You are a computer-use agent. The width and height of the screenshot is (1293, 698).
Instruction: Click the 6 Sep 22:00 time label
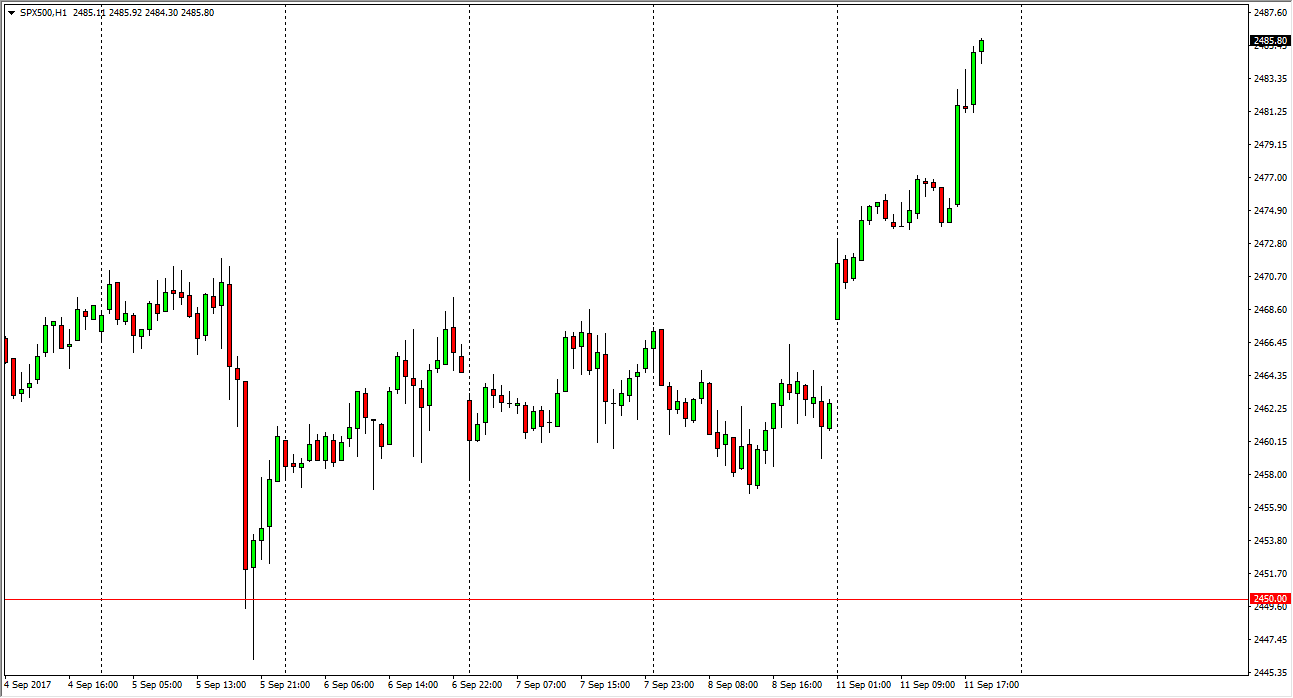(476, 685)
